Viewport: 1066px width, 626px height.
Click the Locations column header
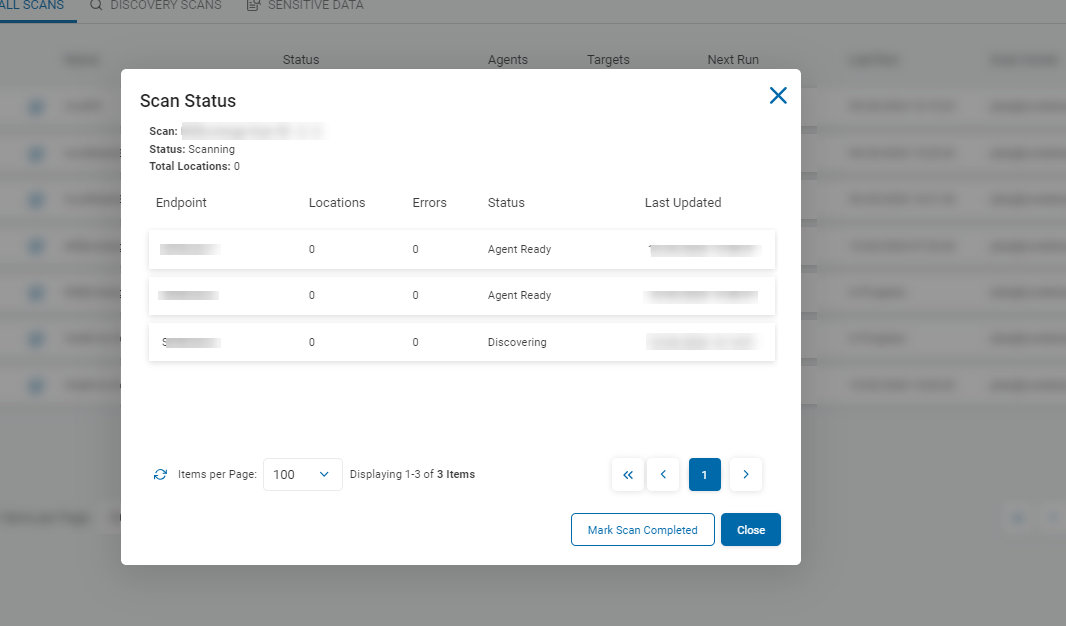(x=337, y=202)
